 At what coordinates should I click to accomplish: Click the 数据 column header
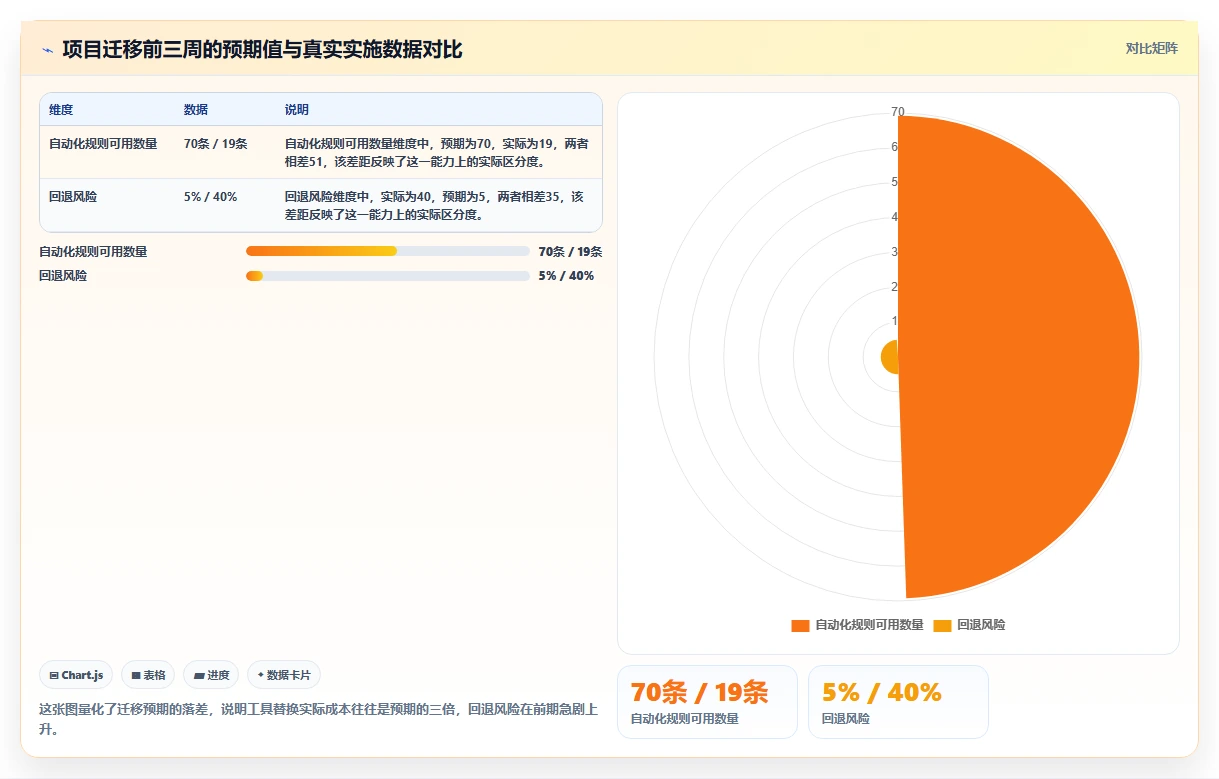click(x=196, y=110)
